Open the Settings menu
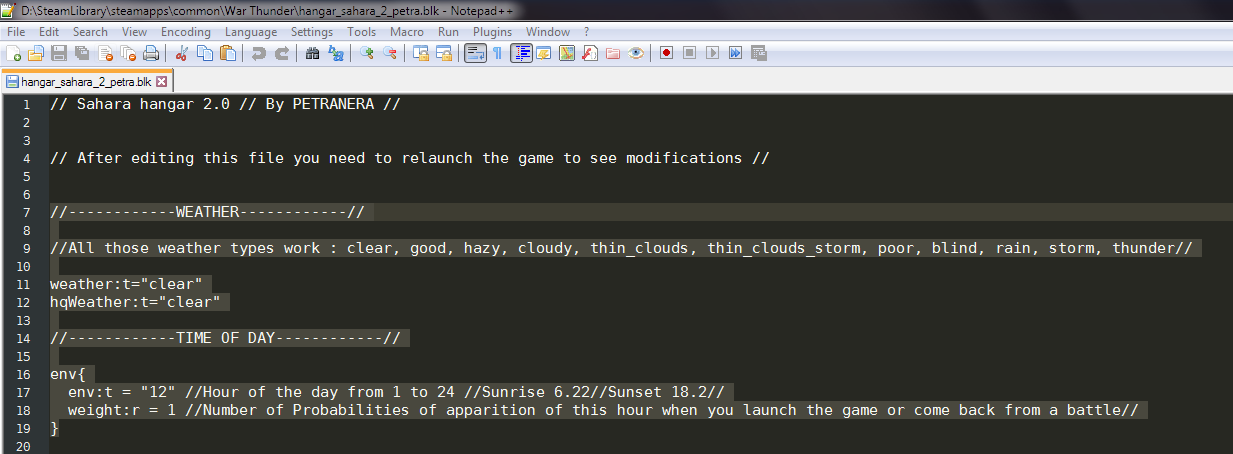The width and height of the screenshot is (1233, 454). [312, 32]
